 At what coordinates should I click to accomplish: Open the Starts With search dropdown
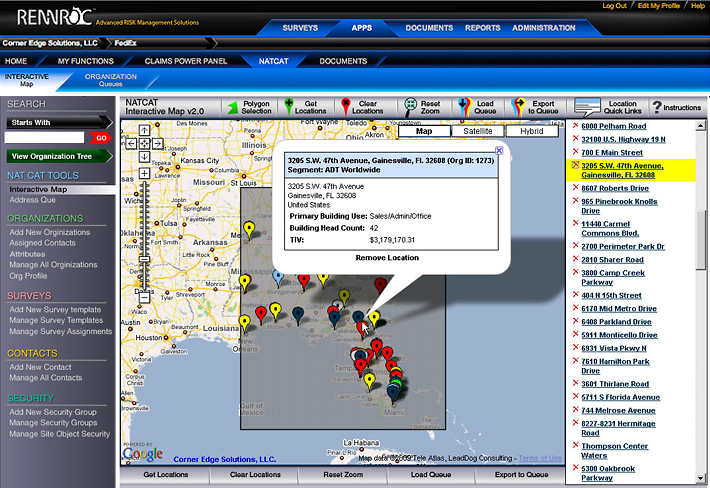click(x=59, y=122)
